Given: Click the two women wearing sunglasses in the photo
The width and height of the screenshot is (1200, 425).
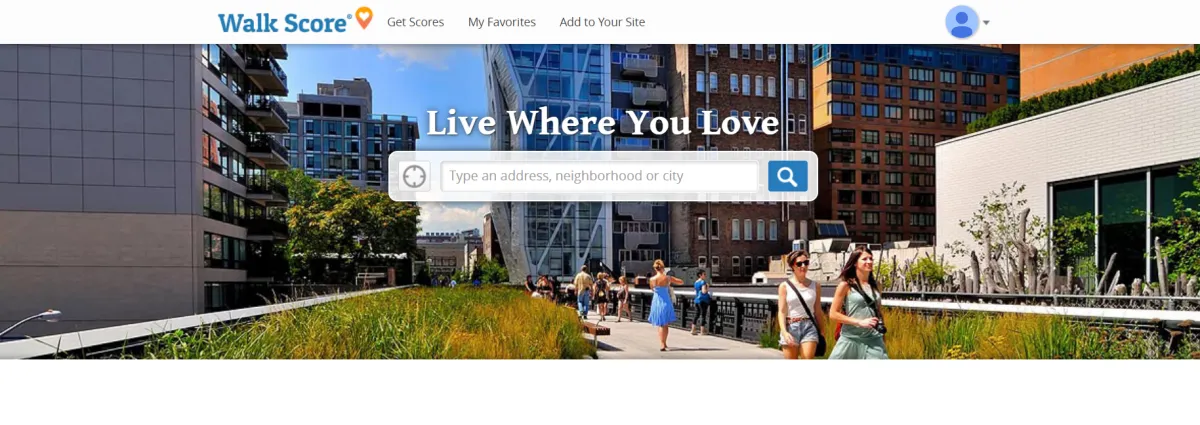Looking at the screenshot, I should point(832,303).
